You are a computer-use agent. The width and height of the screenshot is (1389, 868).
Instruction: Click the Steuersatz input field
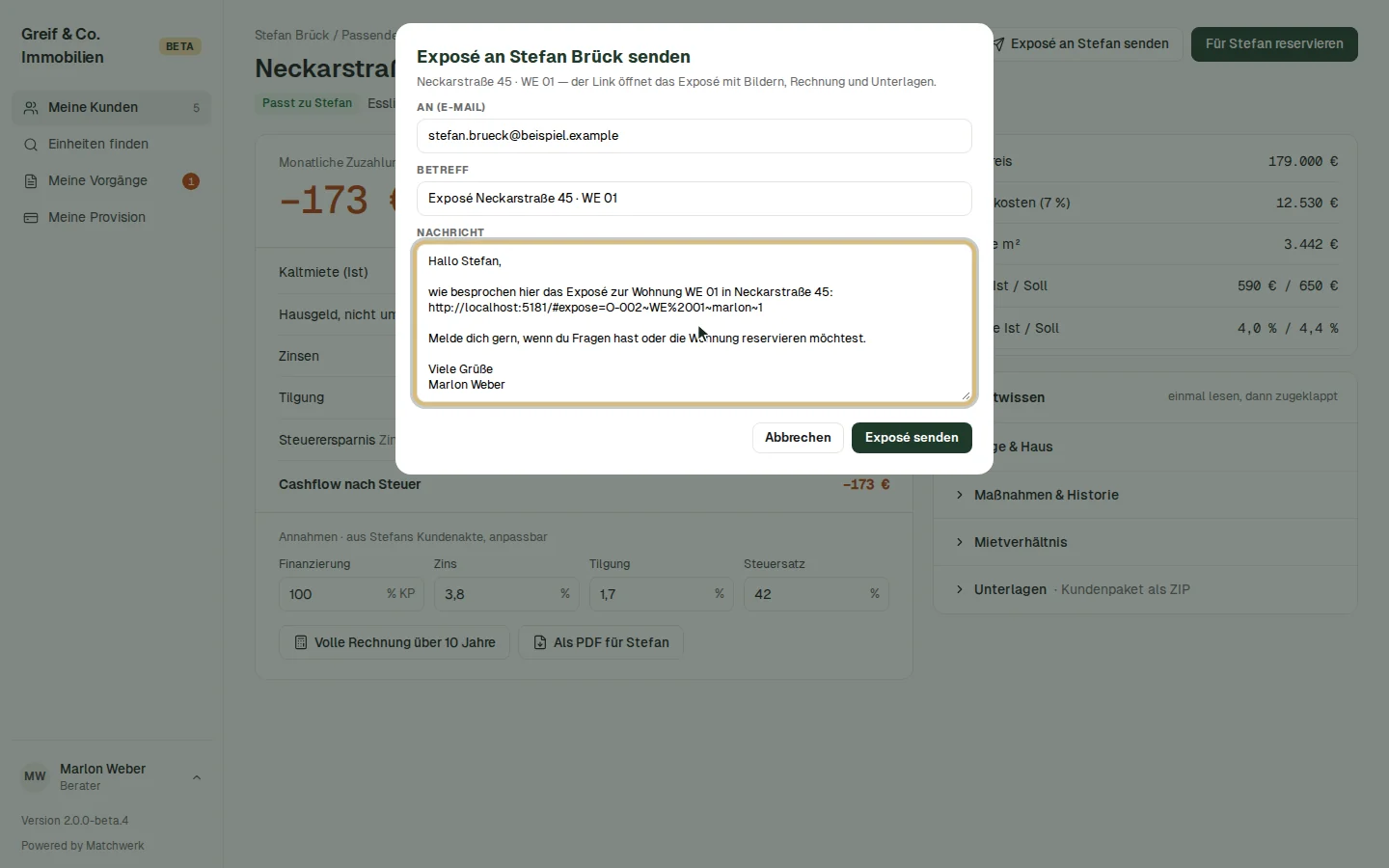(816, 594)
